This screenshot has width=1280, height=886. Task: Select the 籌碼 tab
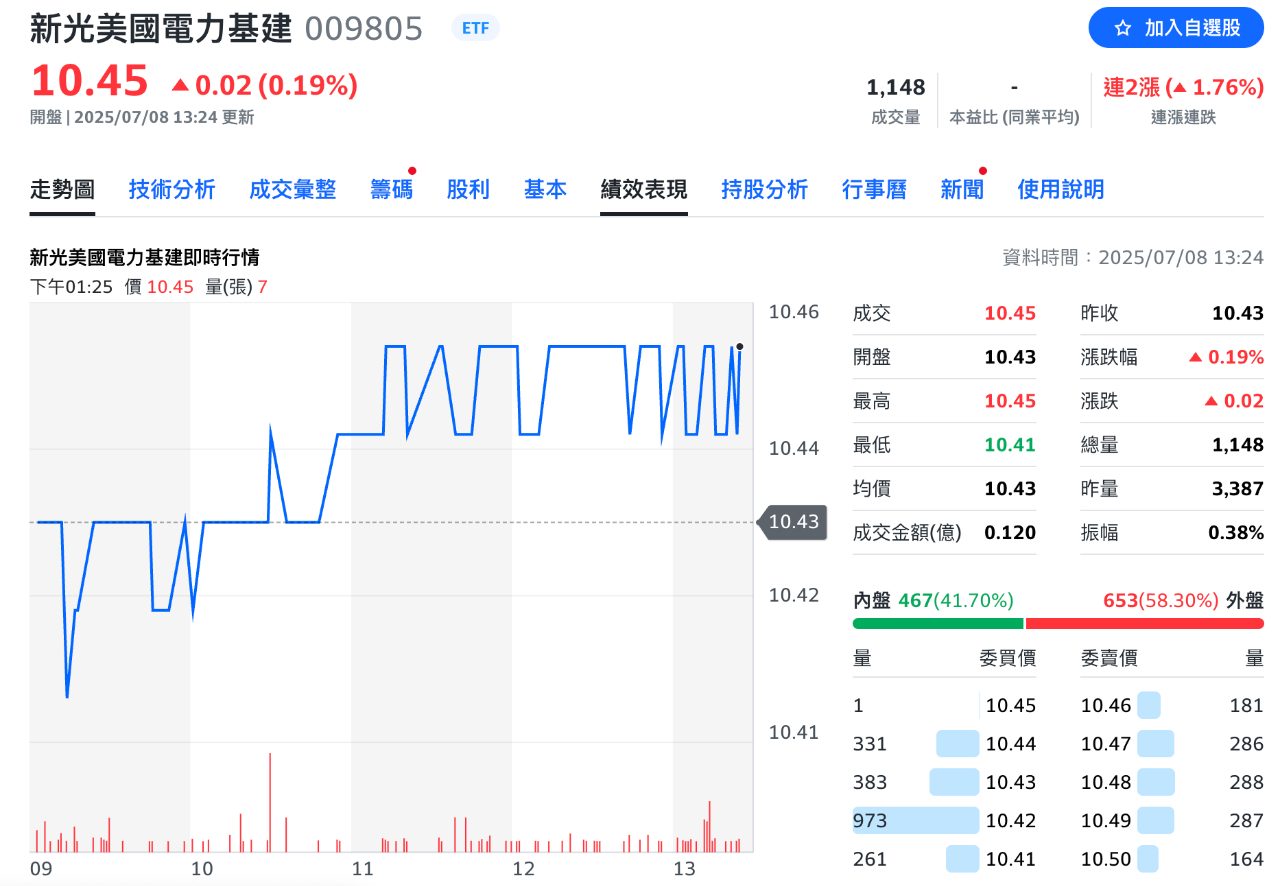coord(391,189)
